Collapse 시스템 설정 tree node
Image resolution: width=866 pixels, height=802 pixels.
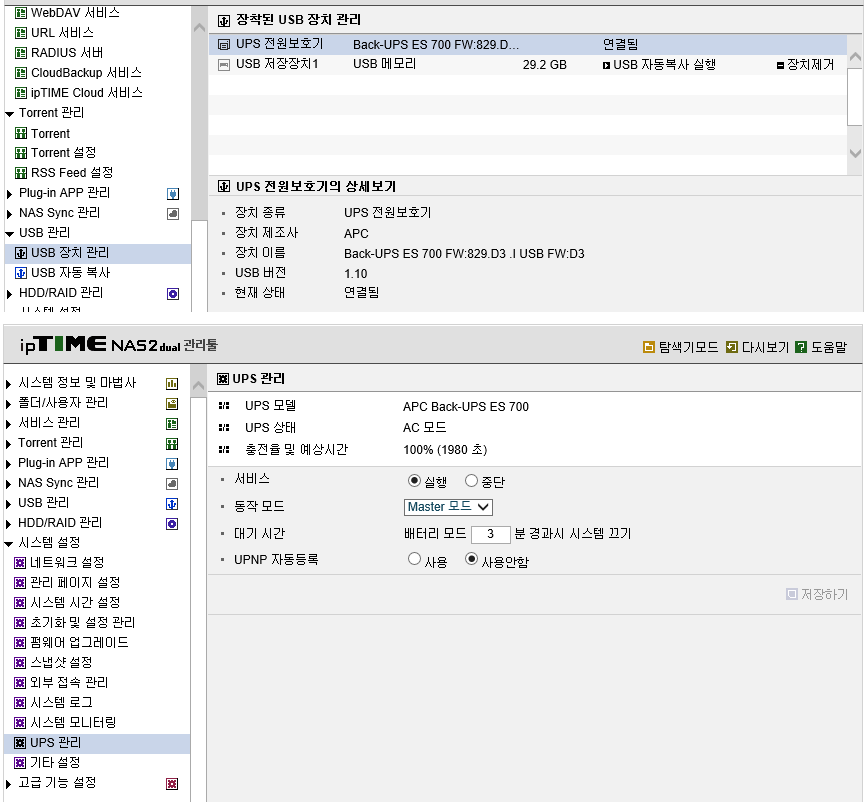point(9,544)
